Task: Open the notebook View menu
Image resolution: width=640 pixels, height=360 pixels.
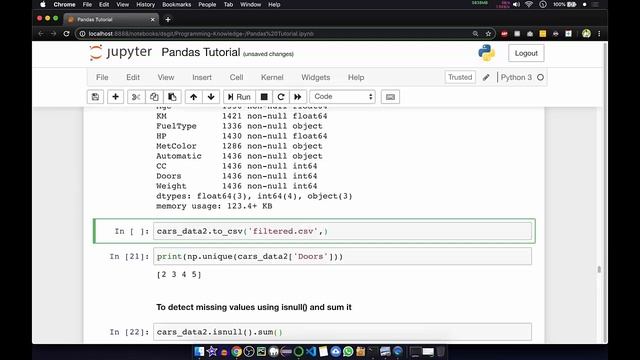Action: click(x=166, y=77)
